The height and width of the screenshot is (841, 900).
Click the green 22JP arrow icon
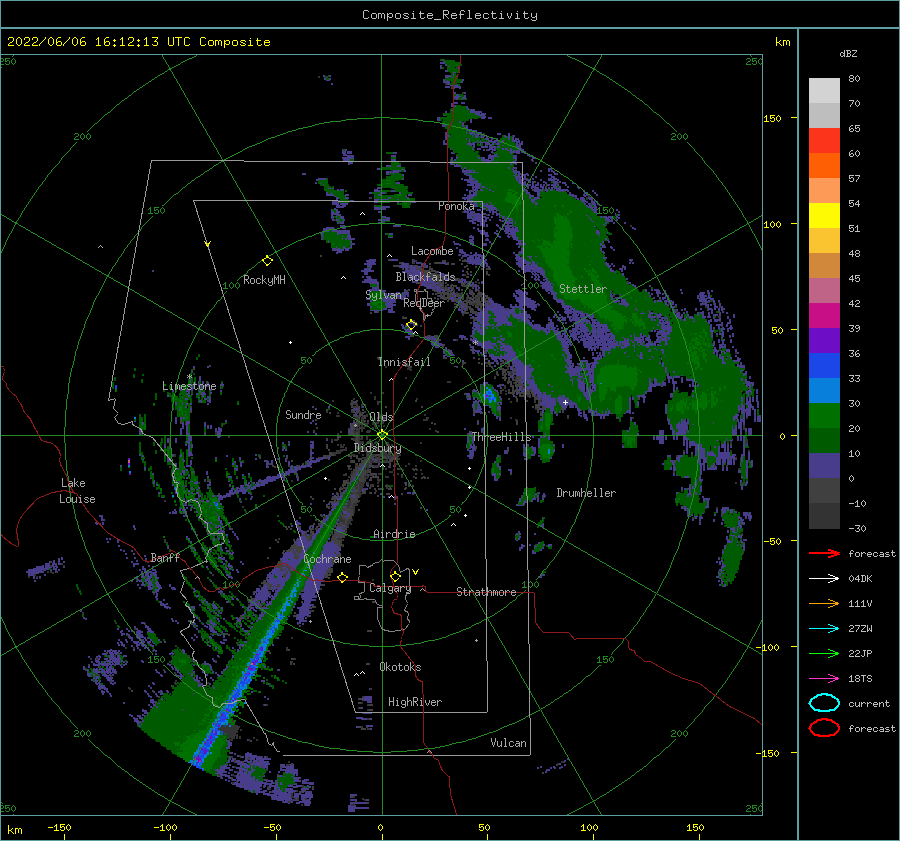click(824, 653)
